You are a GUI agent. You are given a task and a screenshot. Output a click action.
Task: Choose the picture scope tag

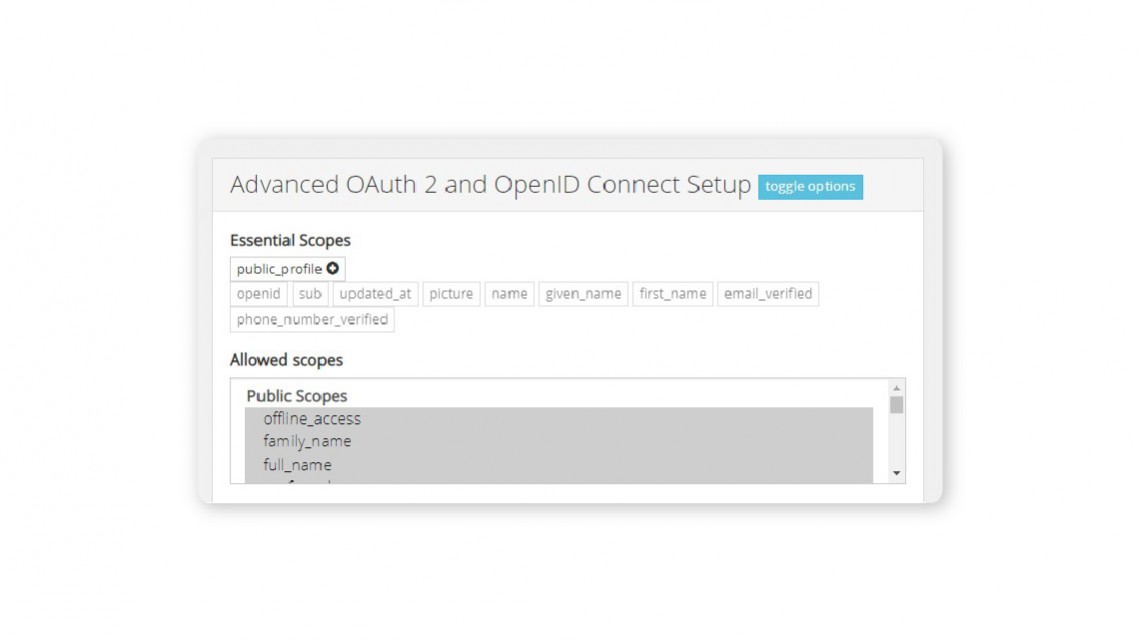click(x=451, y=294)
